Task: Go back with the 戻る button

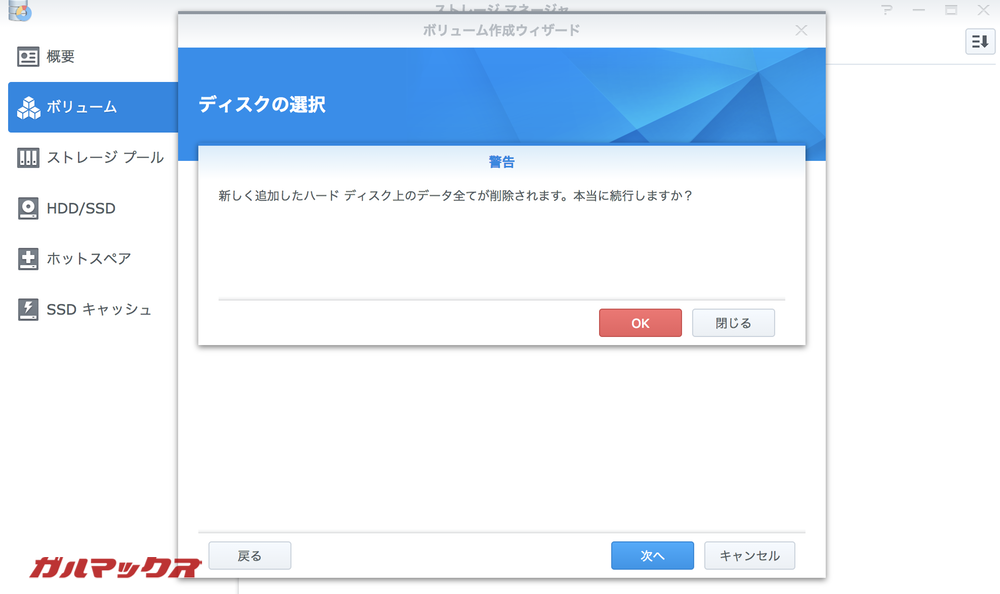Action: (249, 555)
